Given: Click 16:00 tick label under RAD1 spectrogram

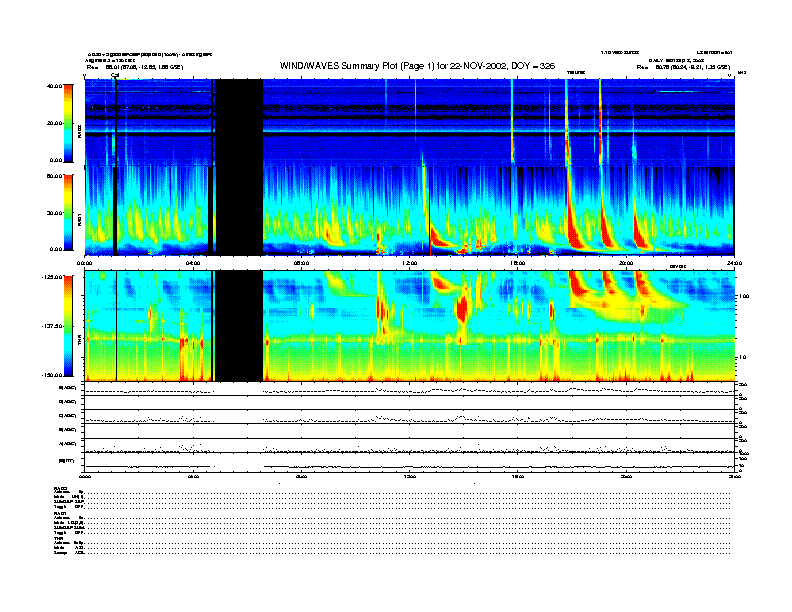Looking at the screenshot, I should pos(518,263).
